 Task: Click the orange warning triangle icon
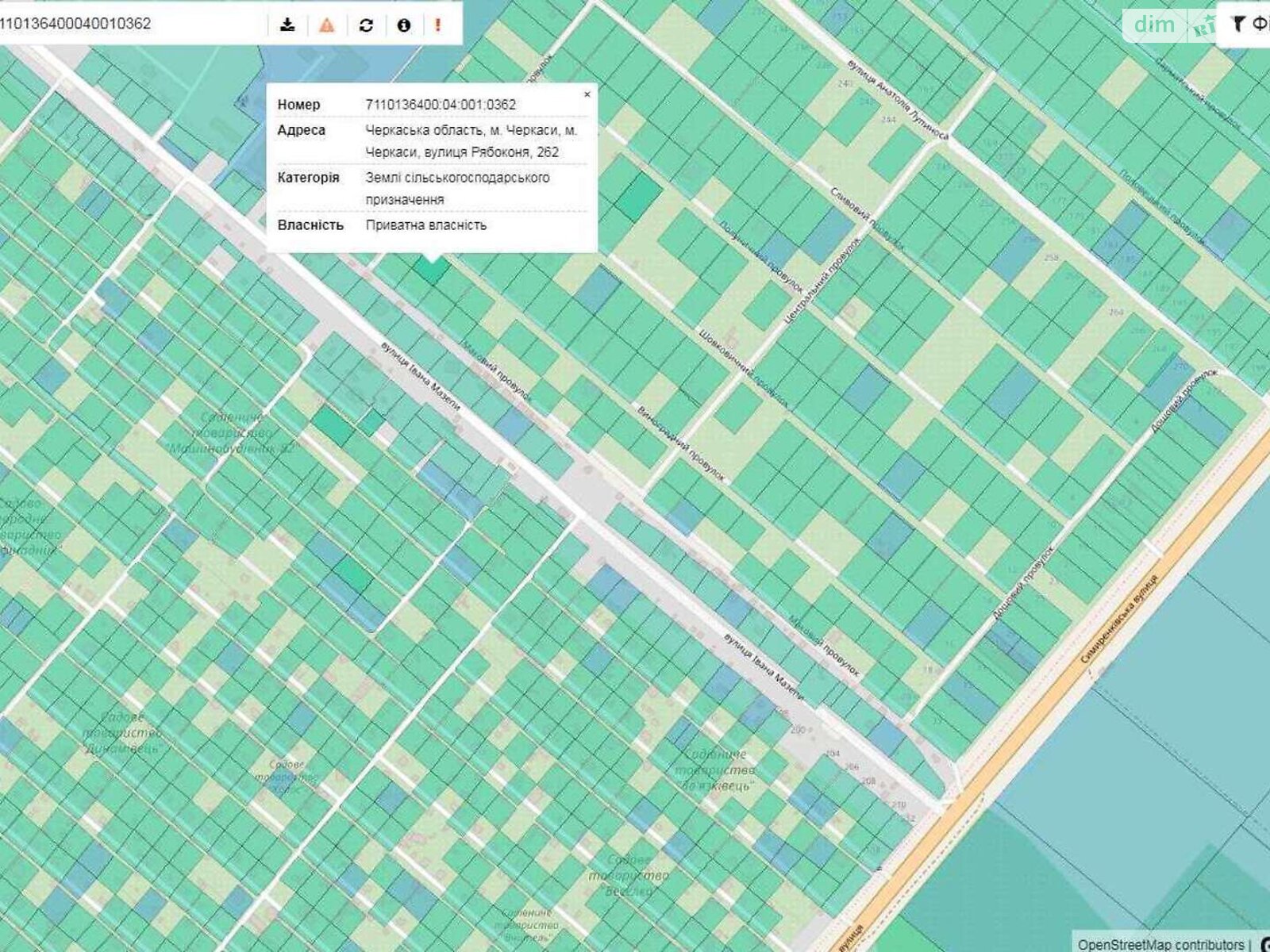[x=326, y=25]
